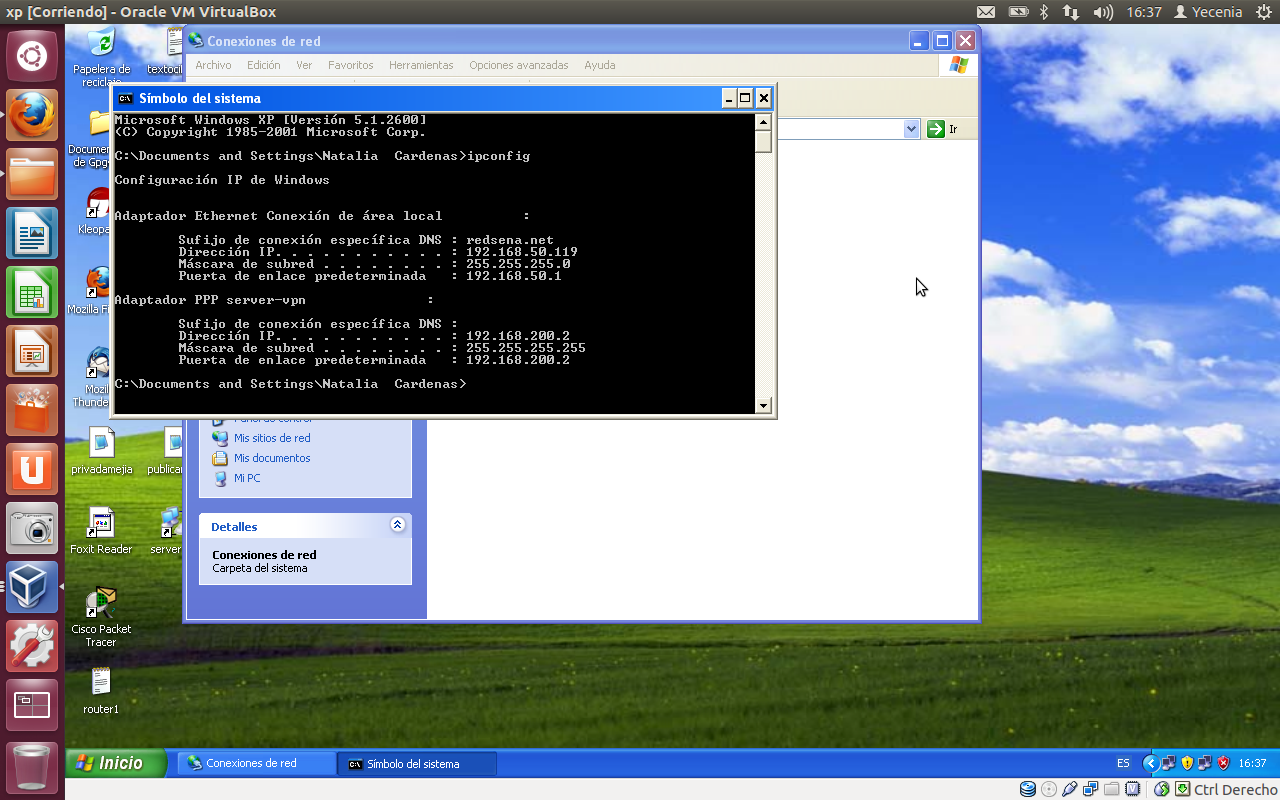
Task: Launch LibreOffice Writer from the dock
Action: (x=32, y=233)
